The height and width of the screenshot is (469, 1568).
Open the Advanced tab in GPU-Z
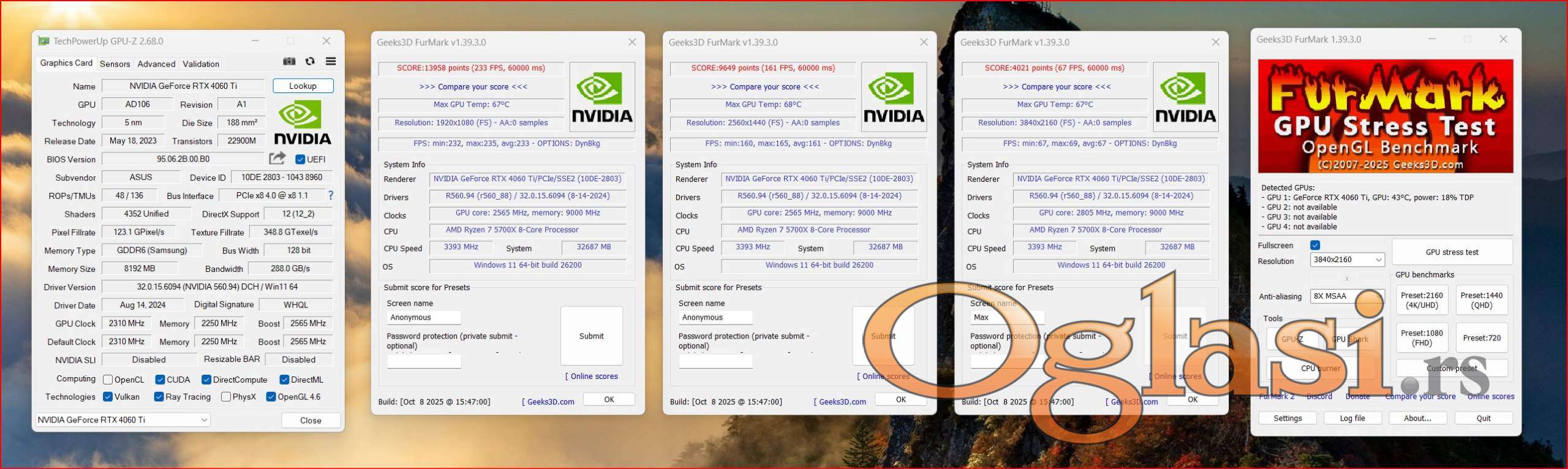(156, 64)
